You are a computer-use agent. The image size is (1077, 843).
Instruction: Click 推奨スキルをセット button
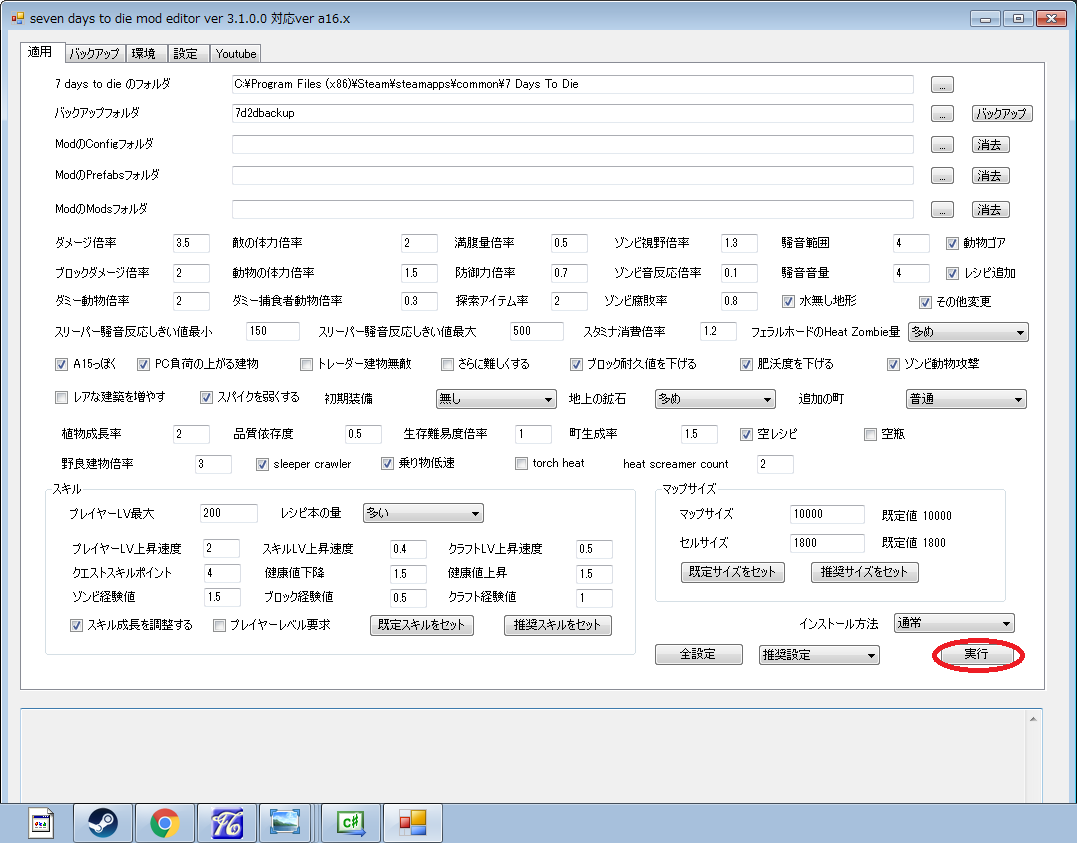click(x=557, y=625)
